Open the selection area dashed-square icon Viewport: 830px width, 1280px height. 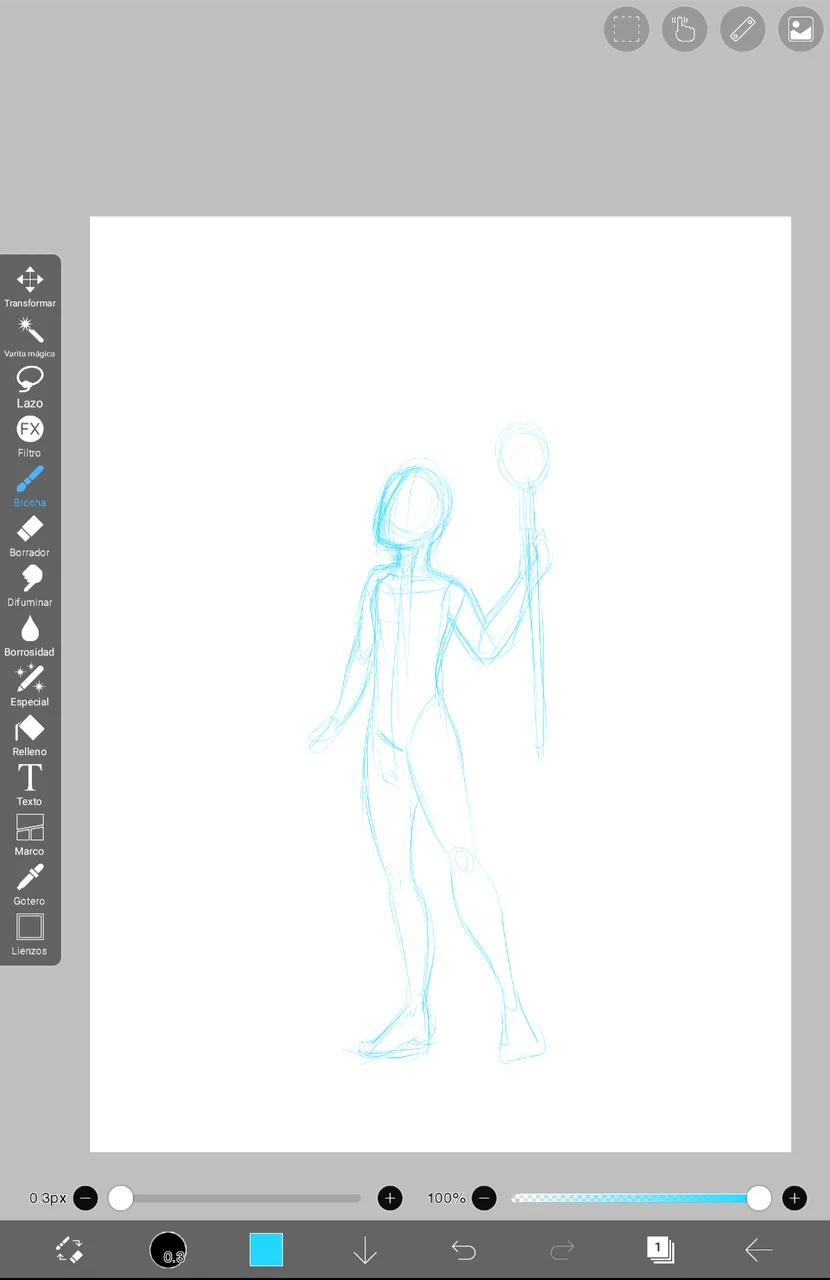tap(627, 29)
